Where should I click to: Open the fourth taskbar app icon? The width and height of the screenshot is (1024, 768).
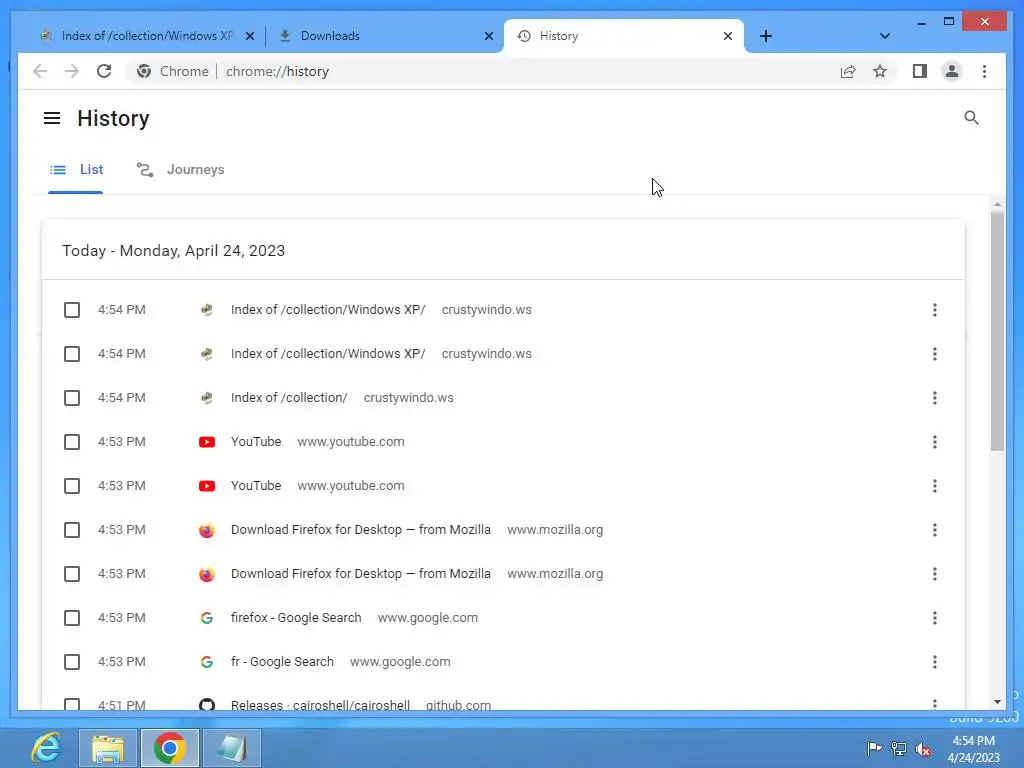pos(232,748)
